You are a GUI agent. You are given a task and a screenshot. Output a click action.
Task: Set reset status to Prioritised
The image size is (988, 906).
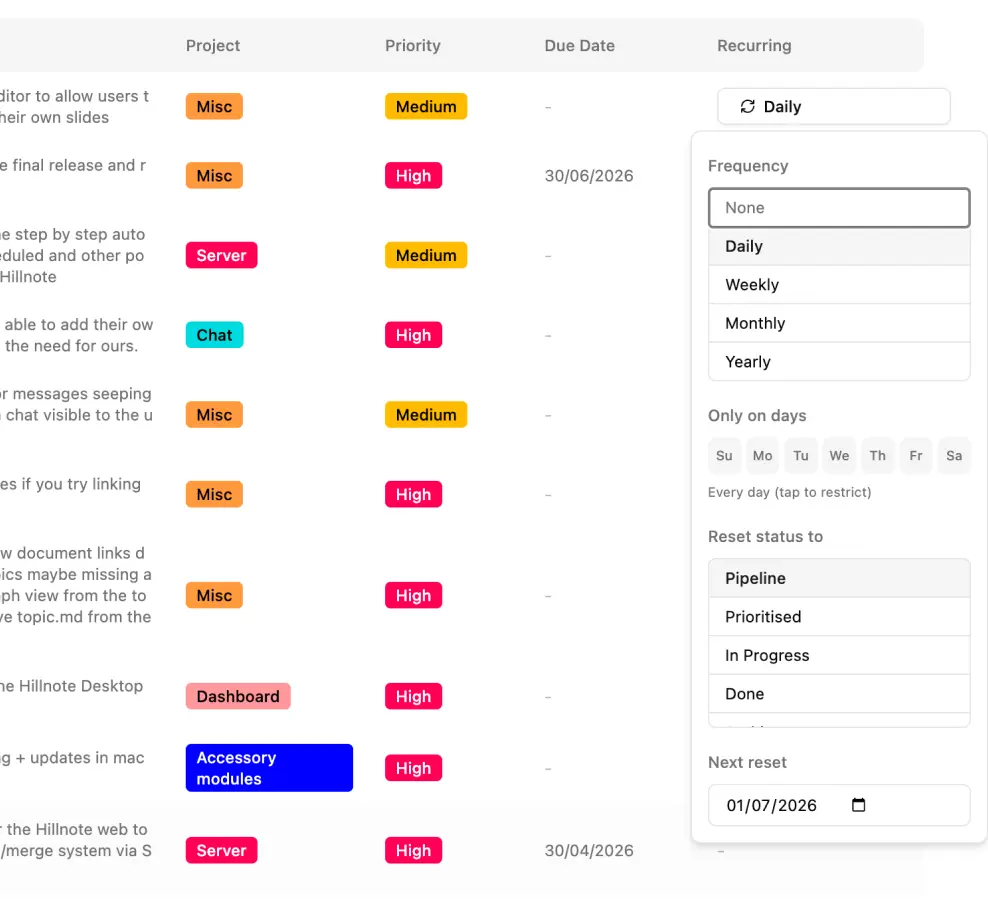[839, 617]
